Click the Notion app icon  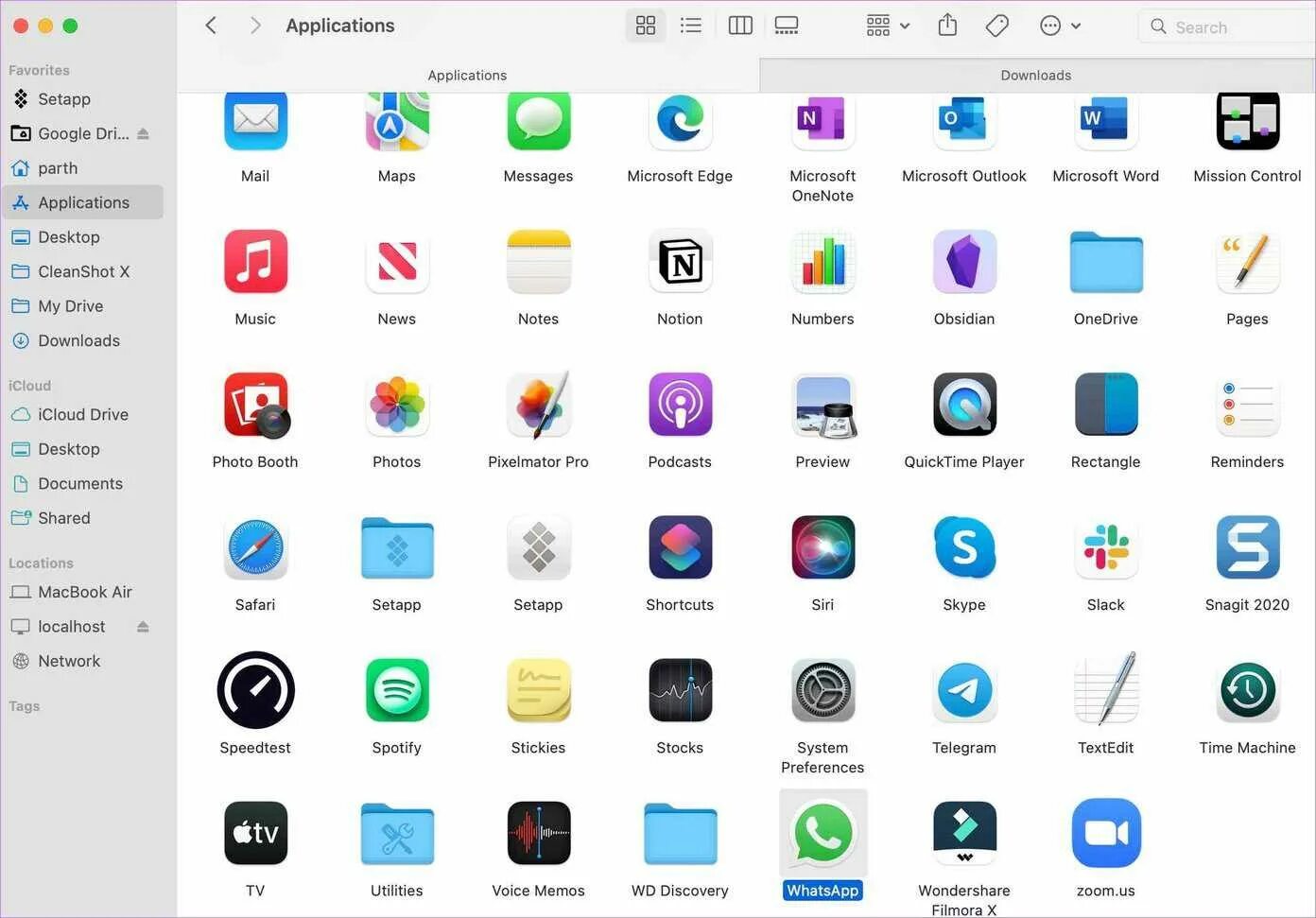click(x=681, y=262)
